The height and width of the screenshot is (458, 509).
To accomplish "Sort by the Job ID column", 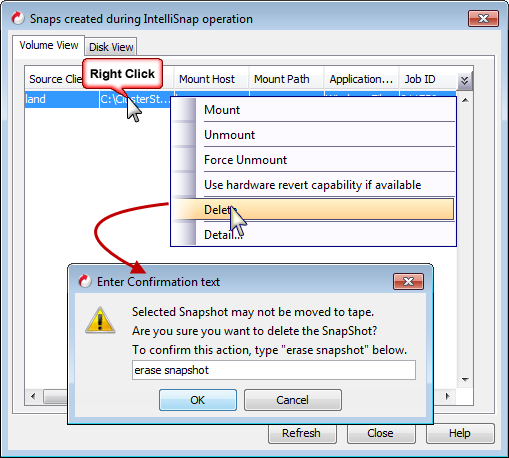I will (x=428, y=79).
